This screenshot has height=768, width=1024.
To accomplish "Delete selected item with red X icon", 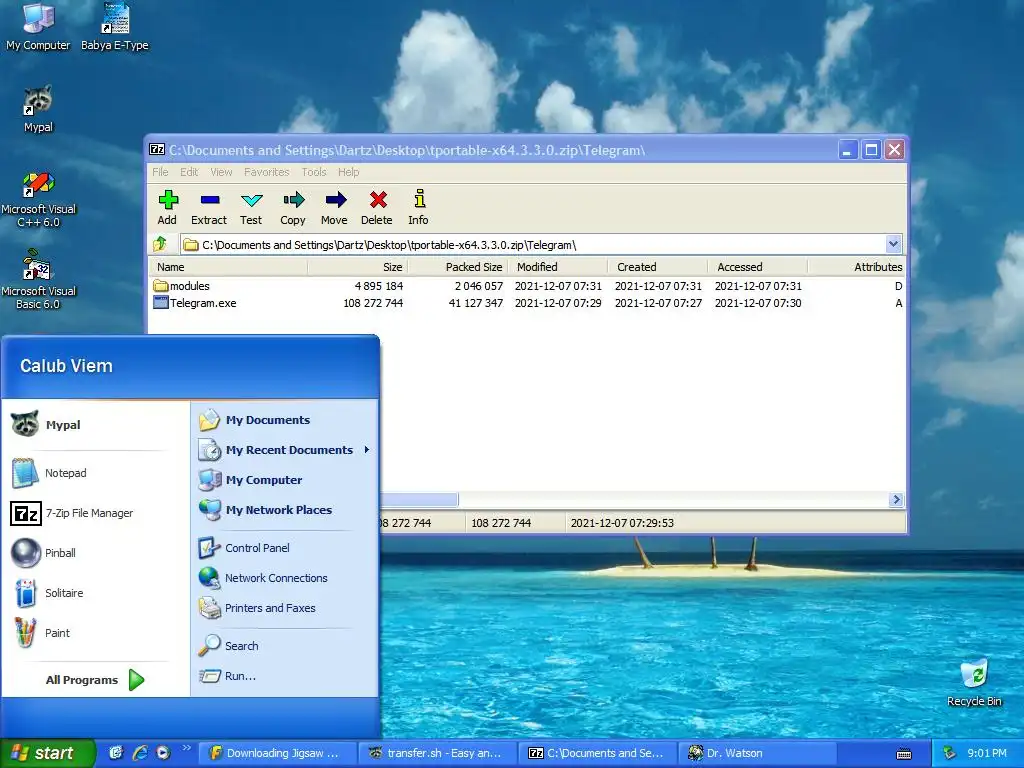I will (x=377, y=208).
